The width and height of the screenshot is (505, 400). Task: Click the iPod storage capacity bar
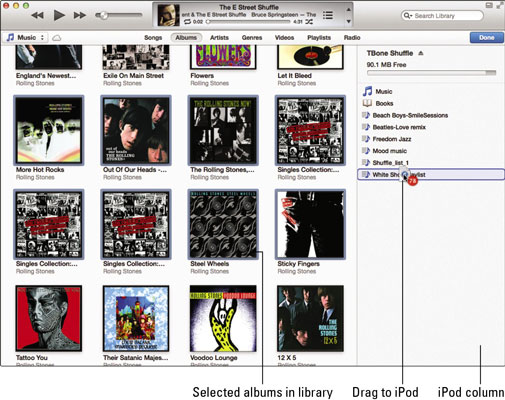(431, 73)
